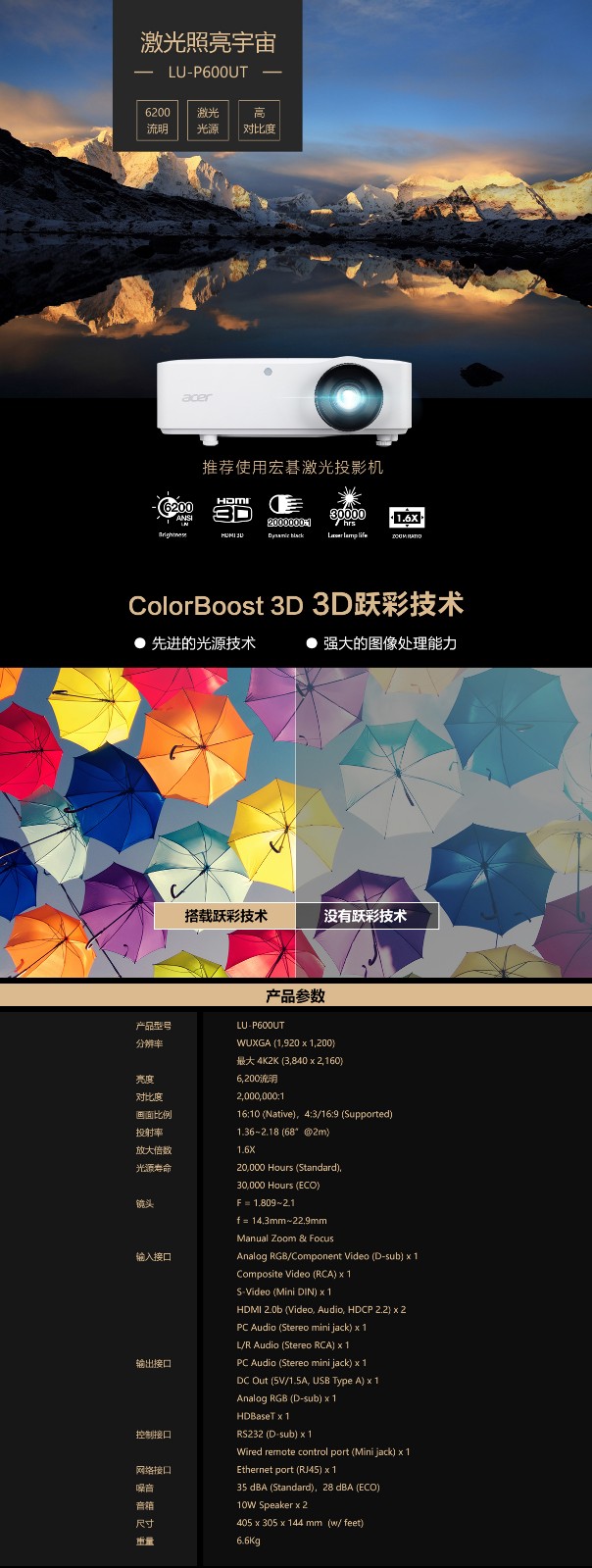Click the 30,000 Hours (ECO) value
This screenshot has width=592, height=1568.
pos(278,1186)
